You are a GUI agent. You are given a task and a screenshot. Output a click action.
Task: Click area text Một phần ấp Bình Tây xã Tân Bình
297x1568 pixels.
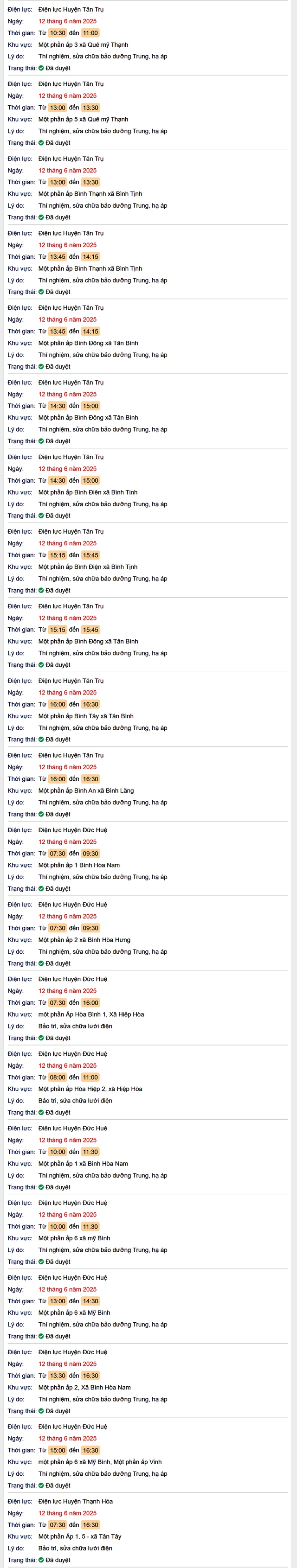[x=86, y=716]
